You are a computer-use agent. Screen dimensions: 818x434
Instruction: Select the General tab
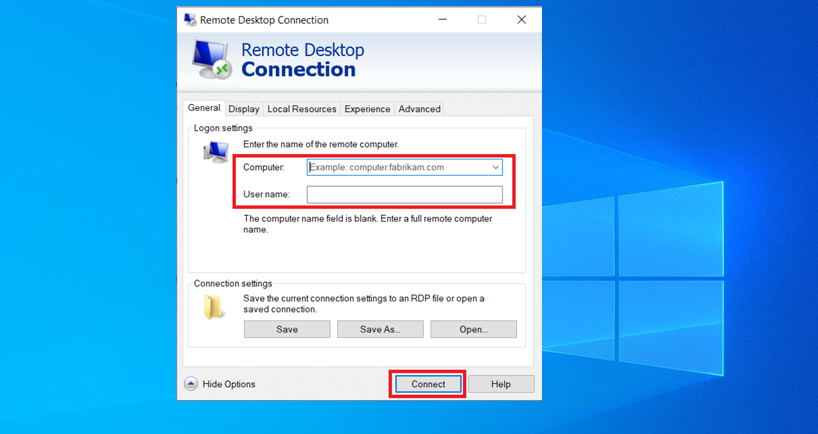[x=204, y=108]
